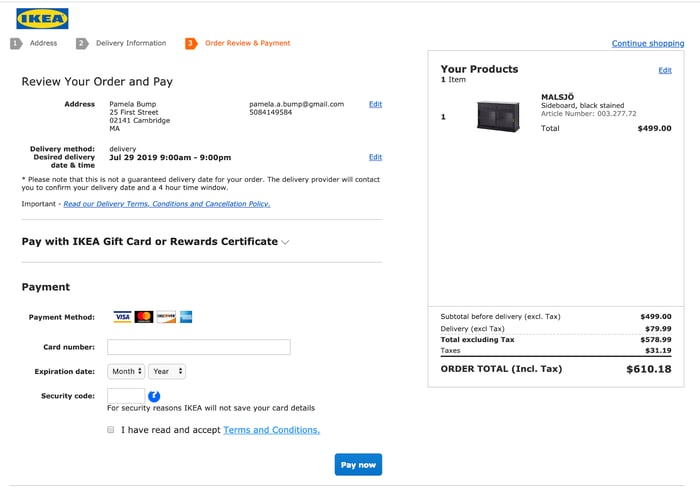The width and height of the screenshot is (700, 492).
Task: Click the step 1 Address number icon
Action: 16,44
